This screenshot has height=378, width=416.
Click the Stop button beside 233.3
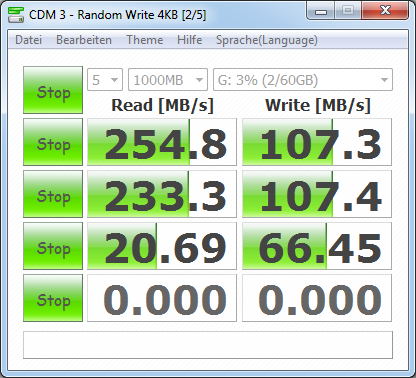pos(53,194)
